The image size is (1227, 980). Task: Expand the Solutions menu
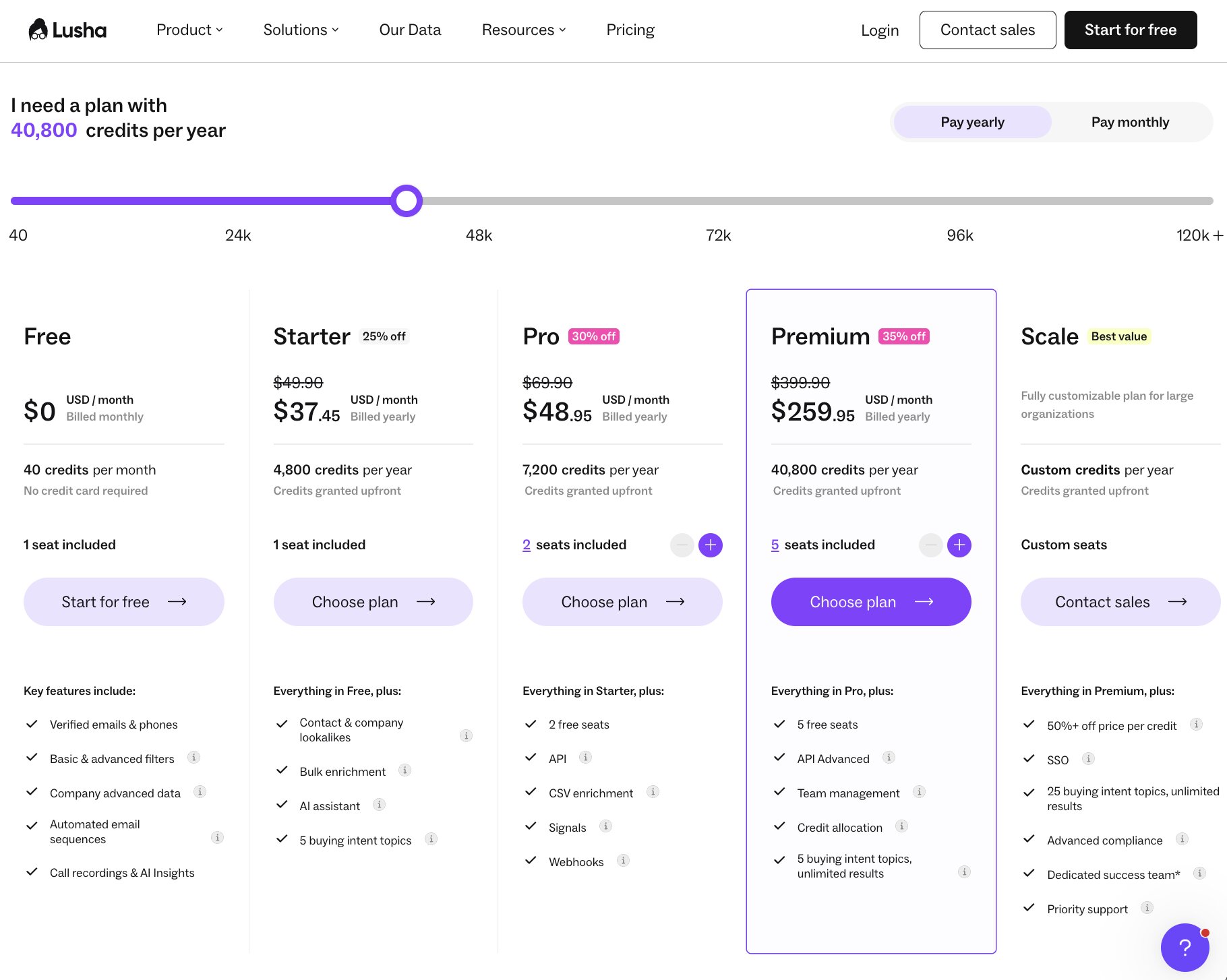(301, 30)
